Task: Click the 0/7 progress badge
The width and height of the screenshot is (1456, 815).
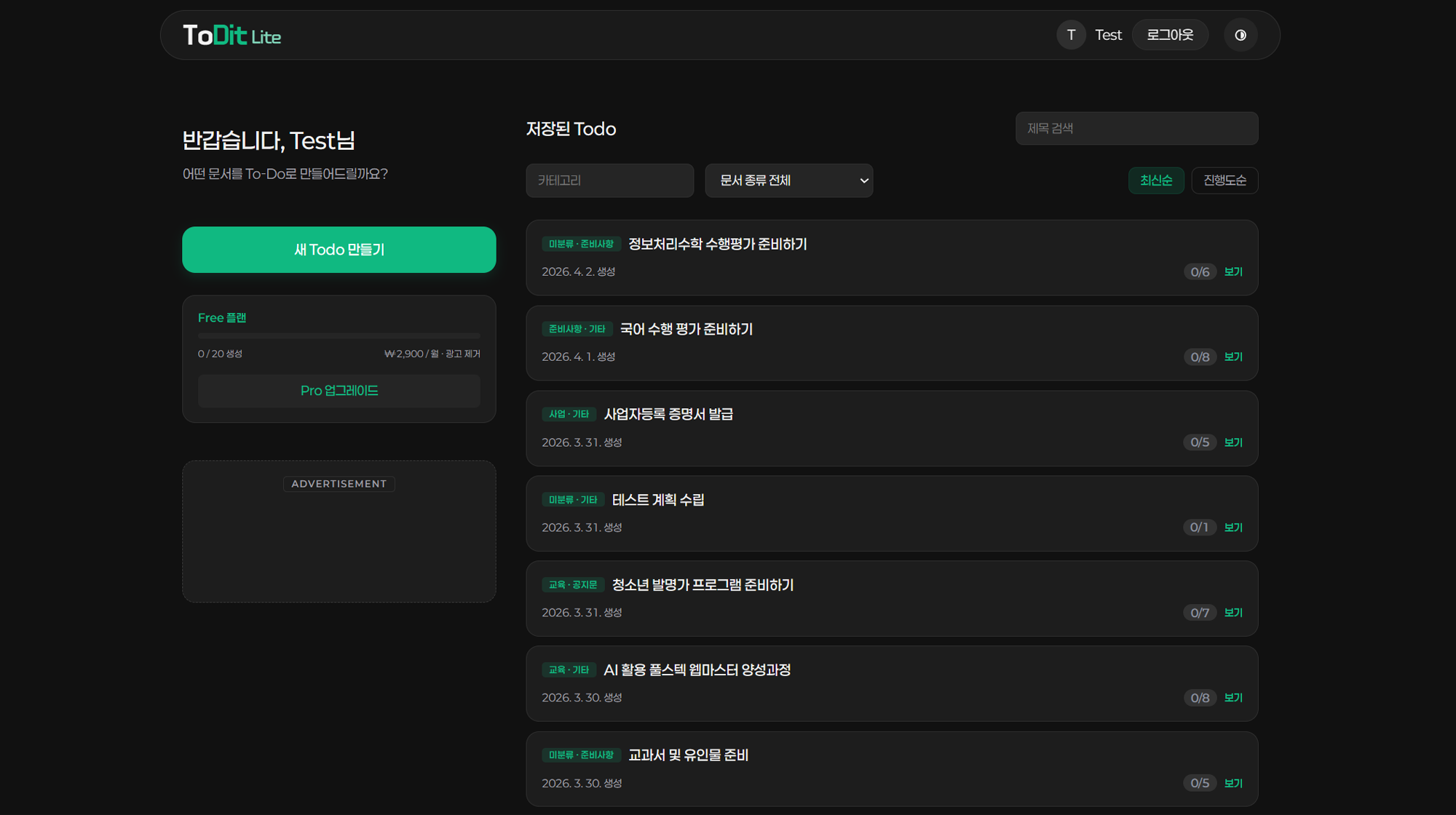Action: point(1200,613)
